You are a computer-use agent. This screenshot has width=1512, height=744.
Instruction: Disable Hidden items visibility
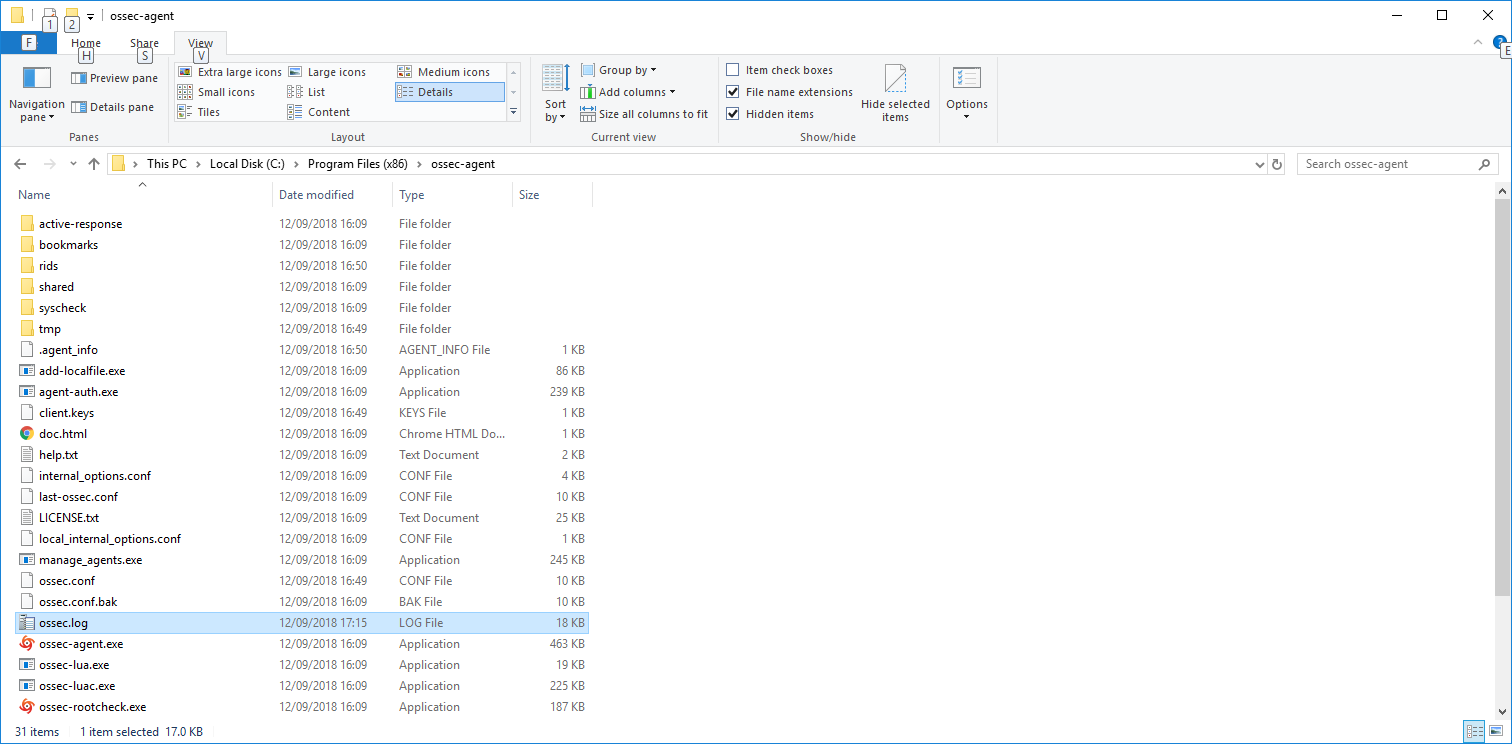[x=733, y=113]
